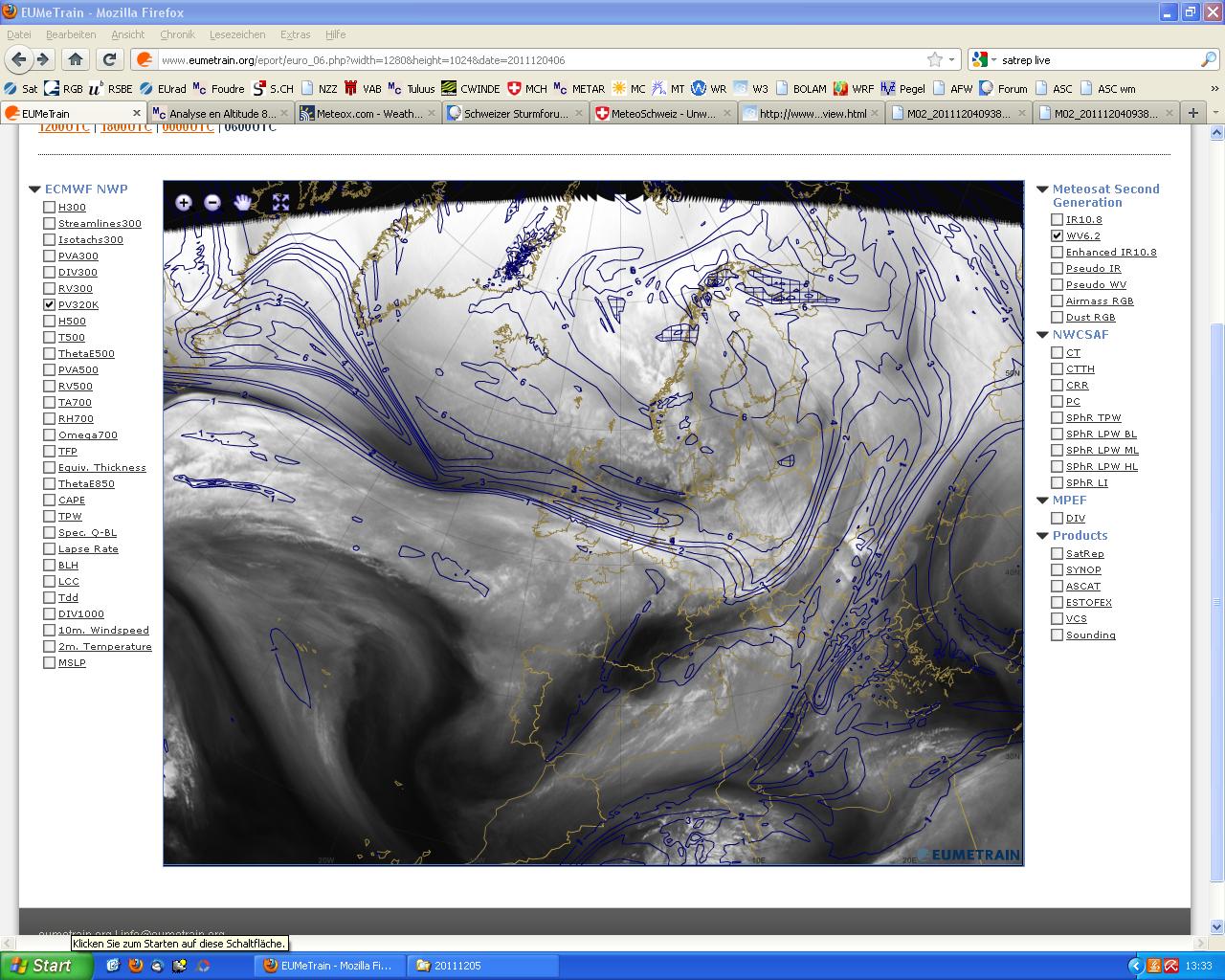This screenshot has height=980, width=1225.
Task: Click the map zoom-in plus icon
Action: (184, 202)
